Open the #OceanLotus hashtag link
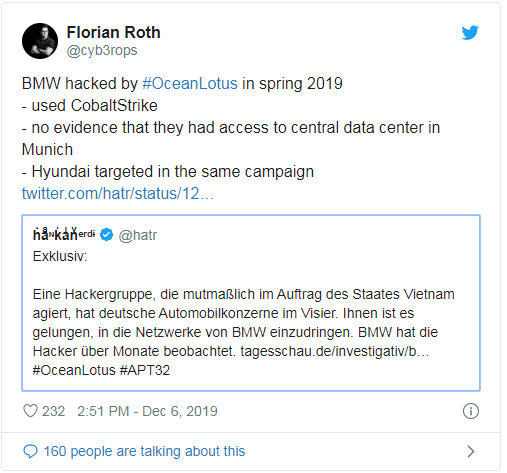 (190, 83)
